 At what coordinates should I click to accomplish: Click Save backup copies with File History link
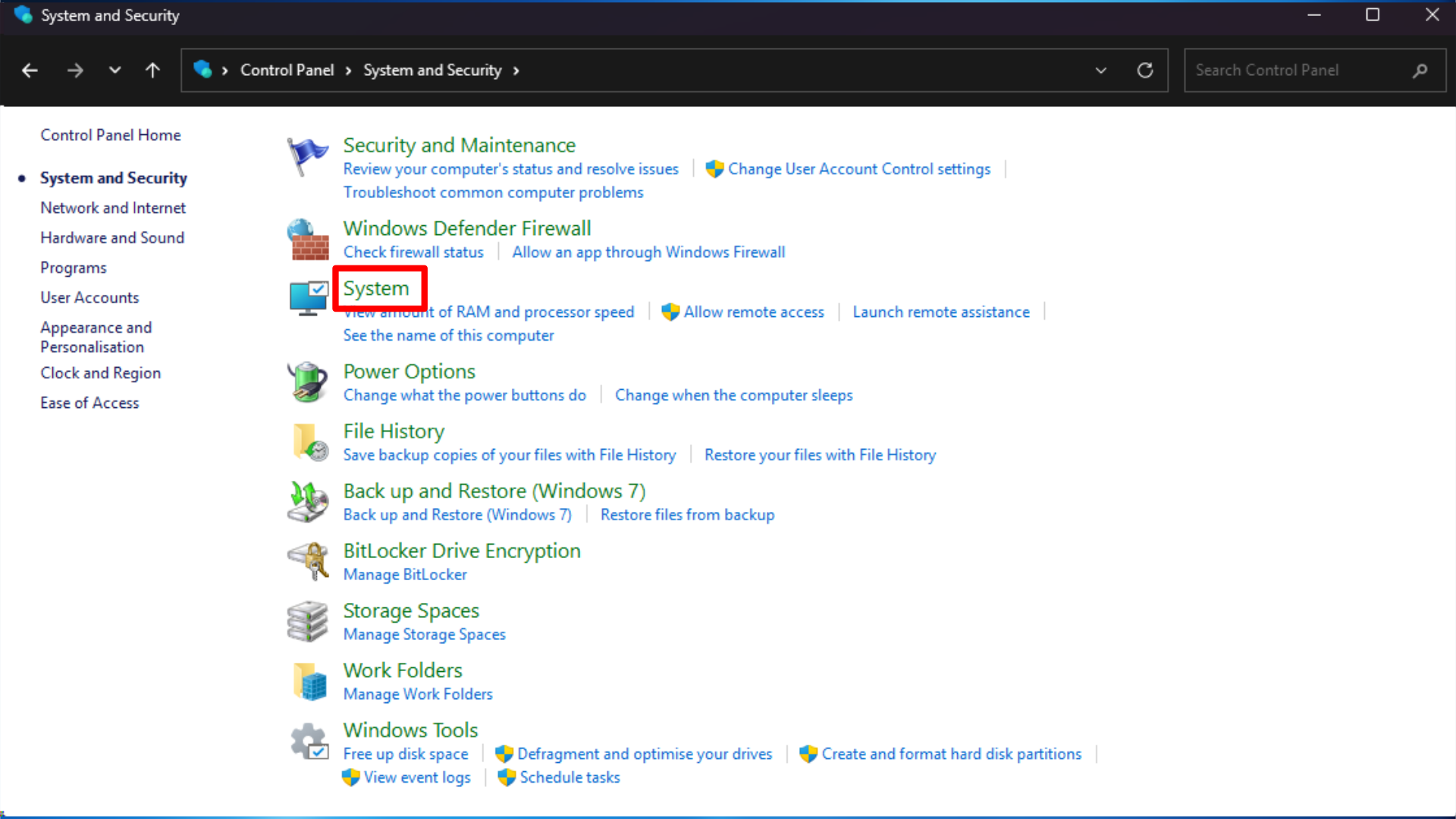tap(510, 455)
